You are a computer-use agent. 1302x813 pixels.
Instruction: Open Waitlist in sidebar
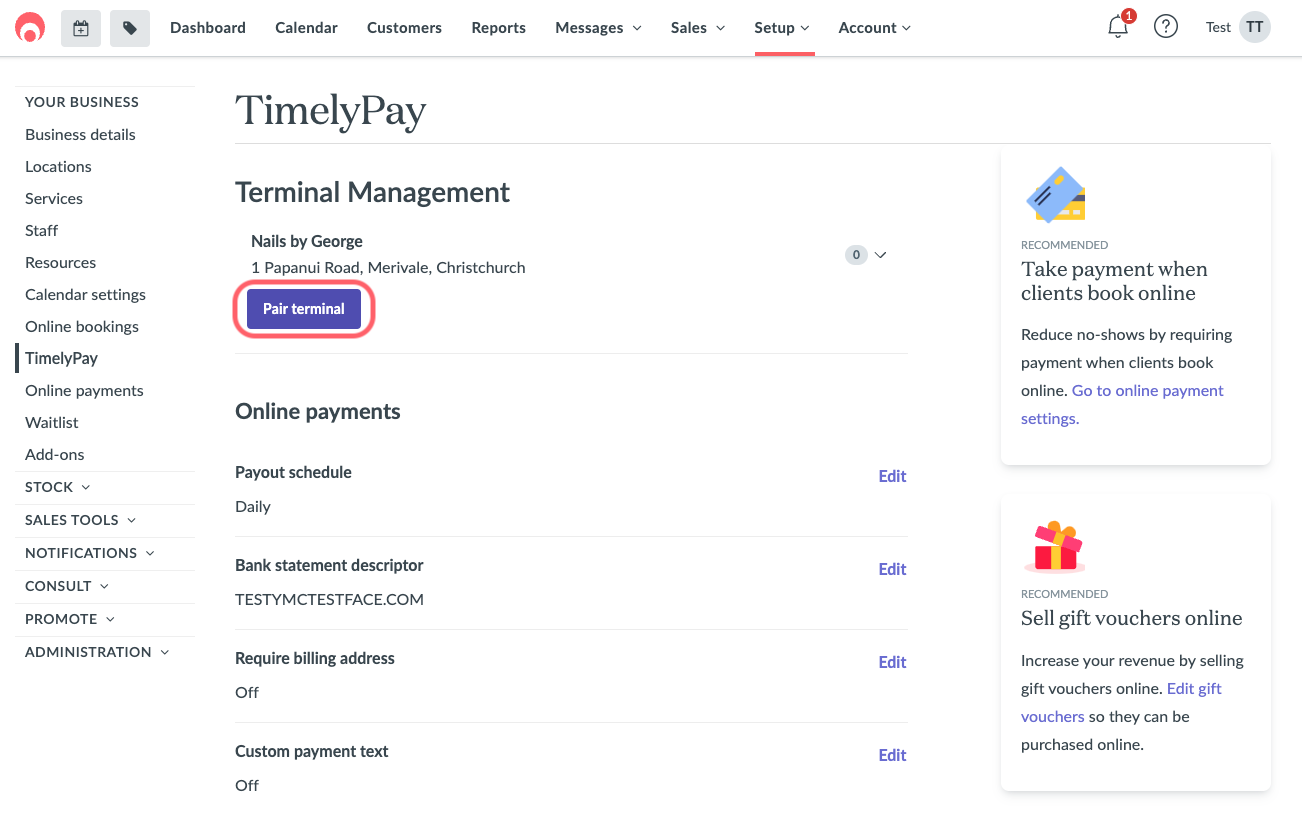click(x=51, y=422)
